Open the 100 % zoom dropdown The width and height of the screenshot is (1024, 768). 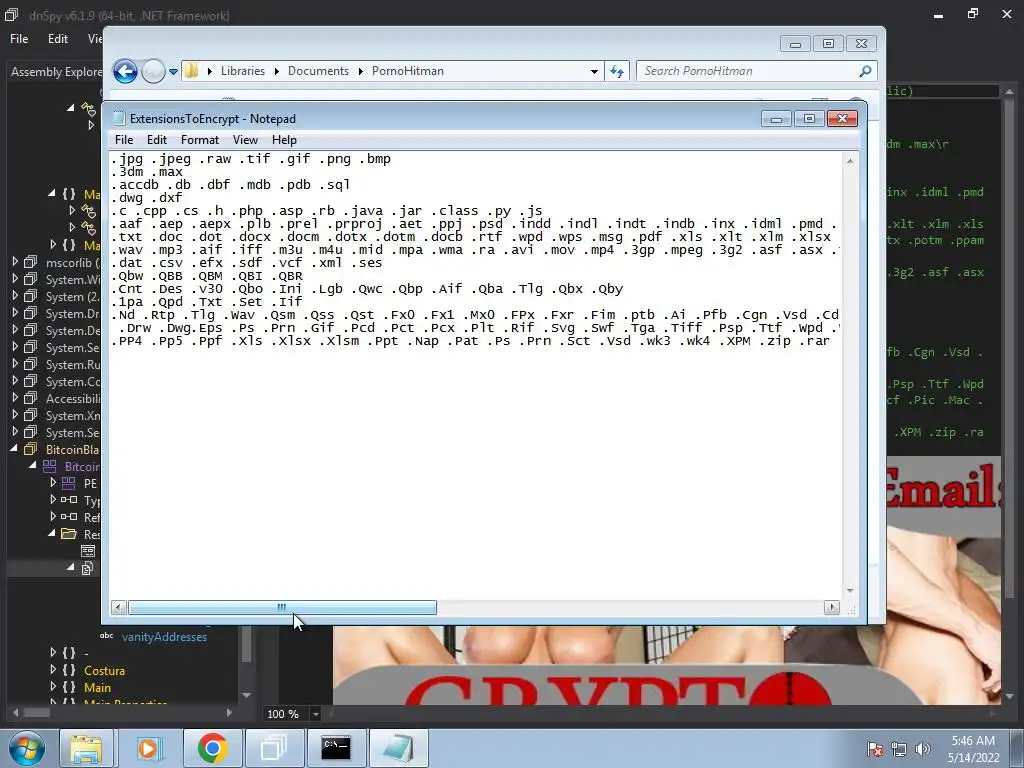315,714
